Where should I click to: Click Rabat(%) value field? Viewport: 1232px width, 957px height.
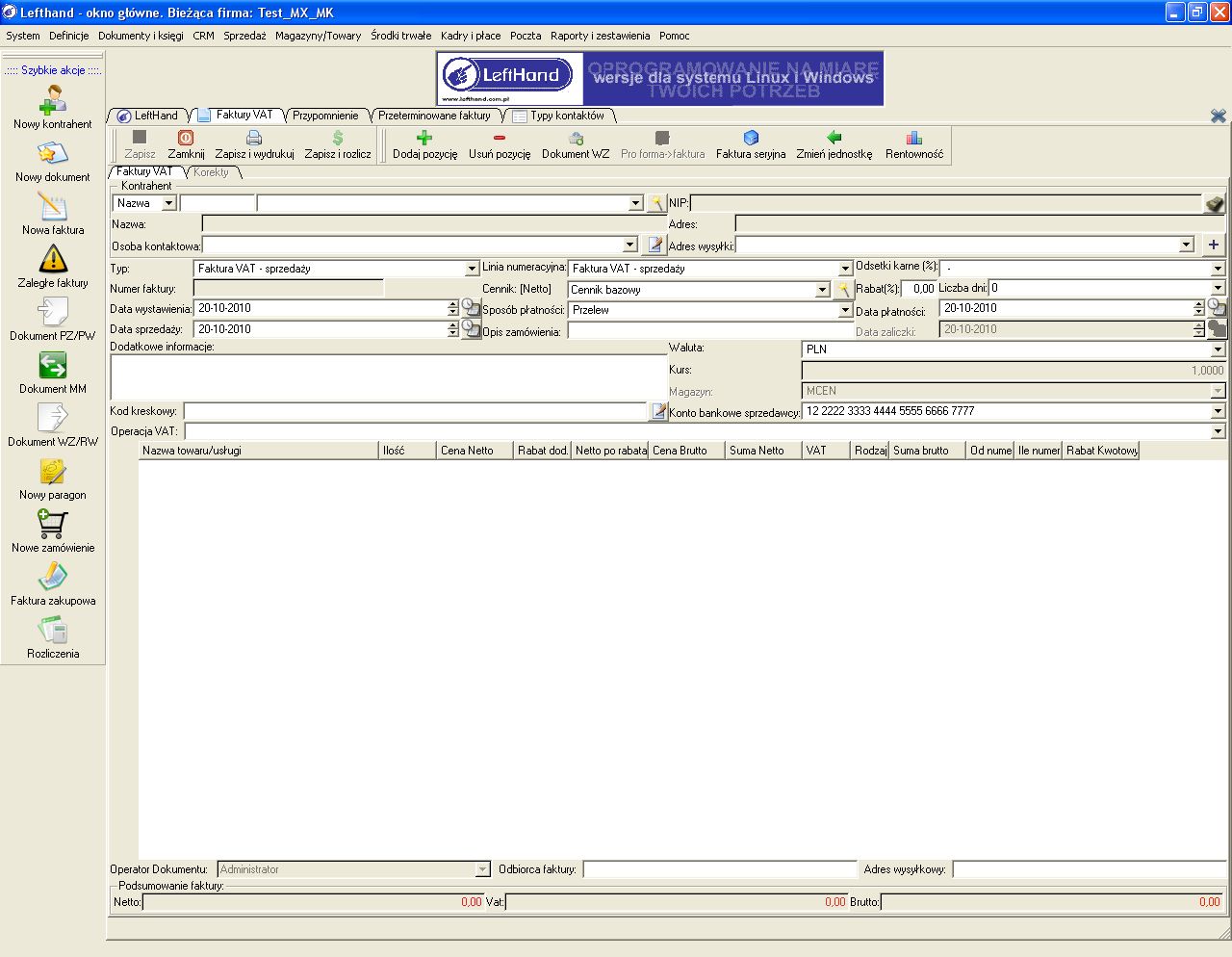click(x=918, y=288)
